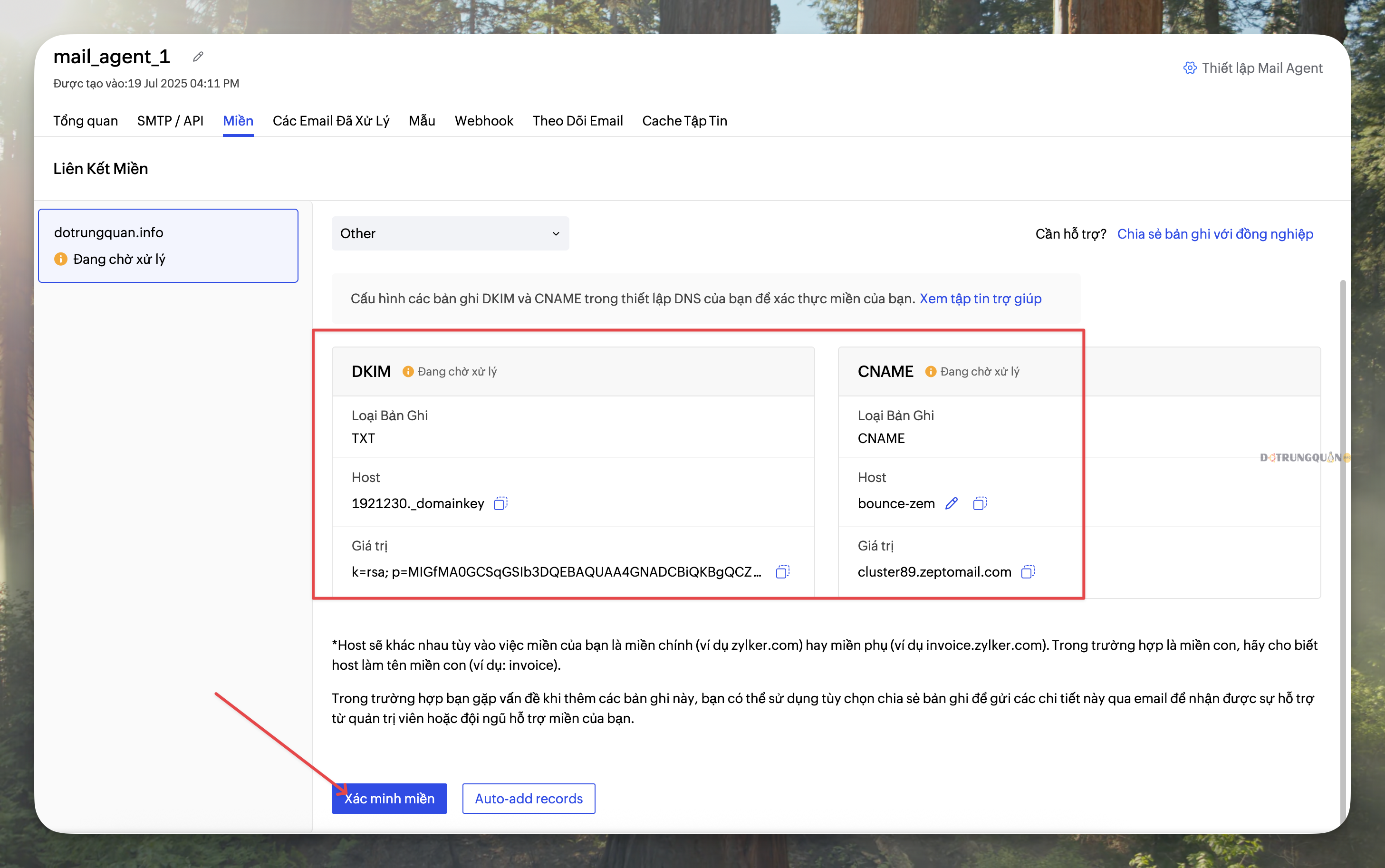Copy the bounce-zem host value

(980, 503)
